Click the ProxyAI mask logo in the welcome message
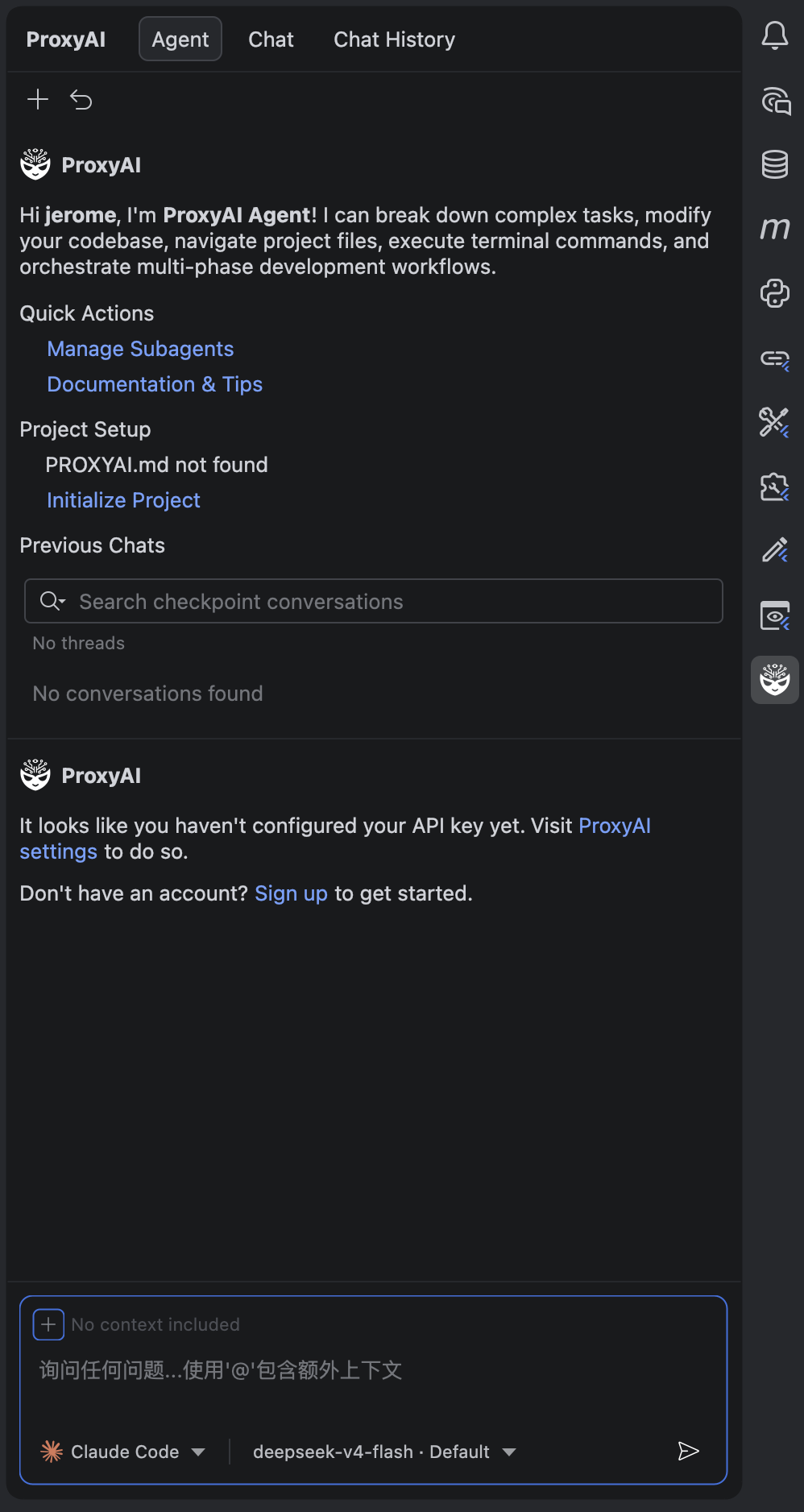Viewport: 804px width, 1512px height. click(x=35, y=164)
